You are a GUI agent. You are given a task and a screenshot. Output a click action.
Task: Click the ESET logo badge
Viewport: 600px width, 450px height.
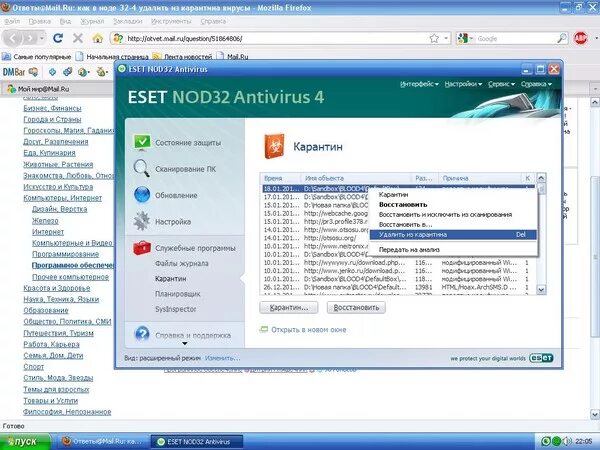pos(541,358)
